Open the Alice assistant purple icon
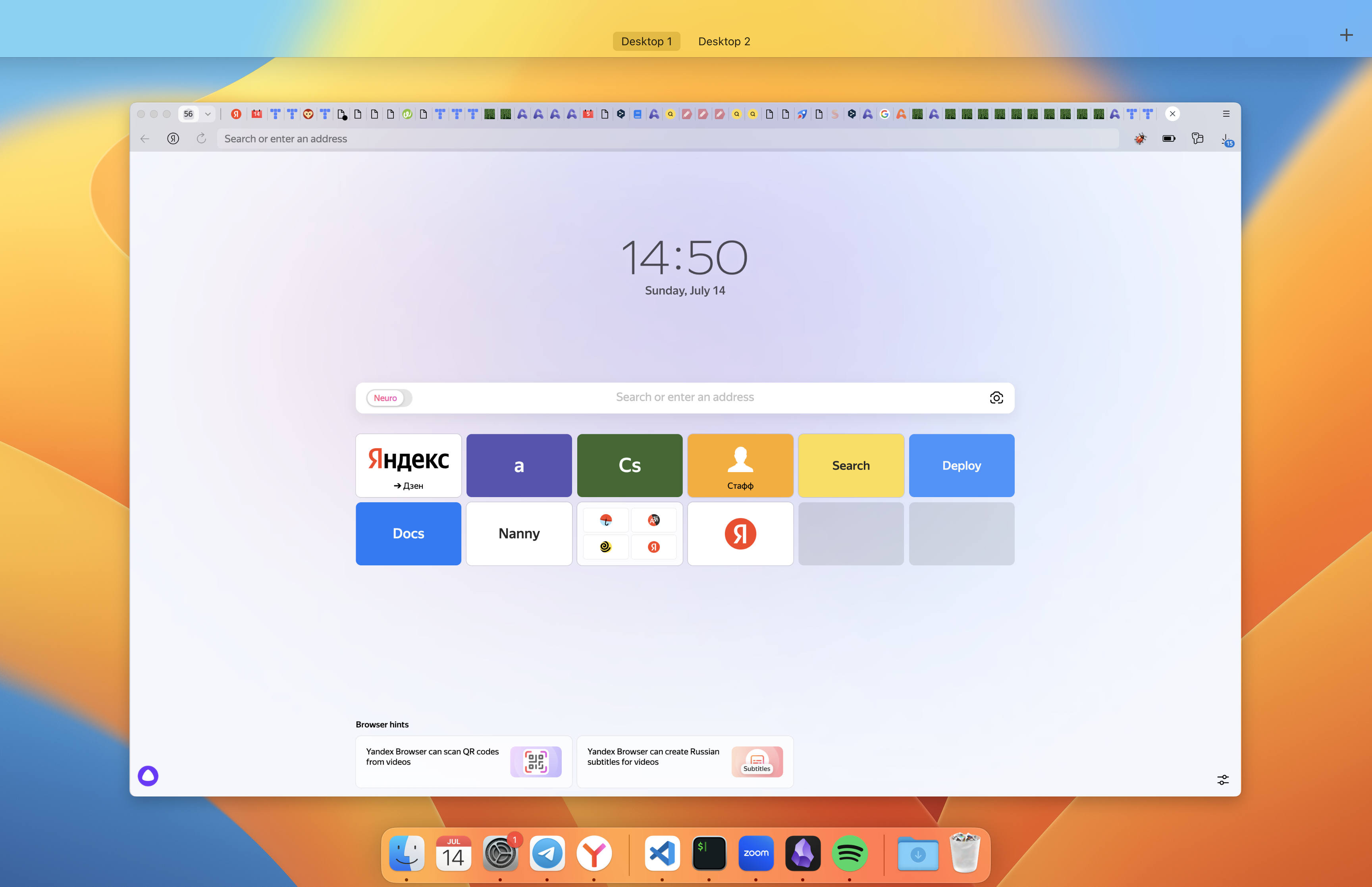The width and height of the screenshot is (1372, 887). [148, 776]
